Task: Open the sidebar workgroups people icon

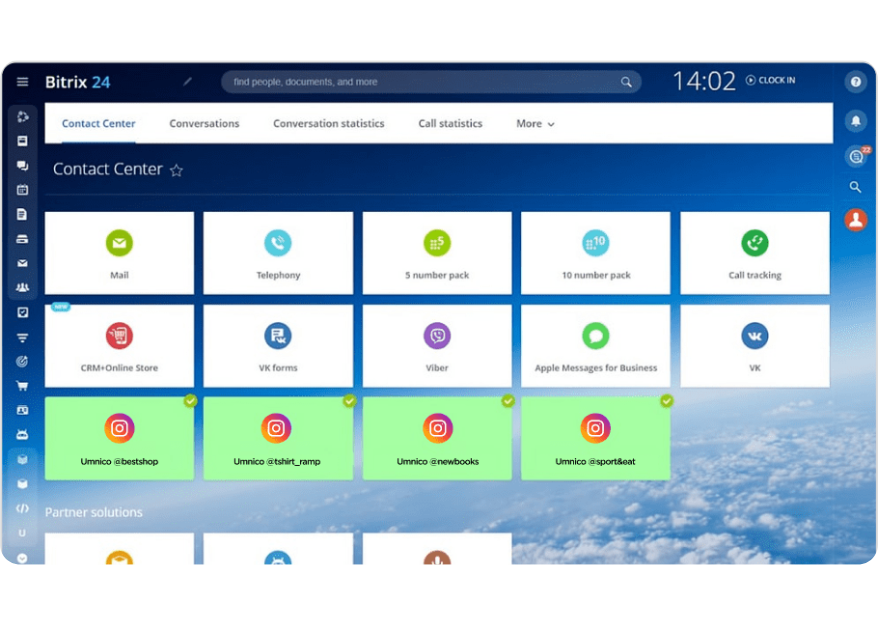Action: (22, 288)
